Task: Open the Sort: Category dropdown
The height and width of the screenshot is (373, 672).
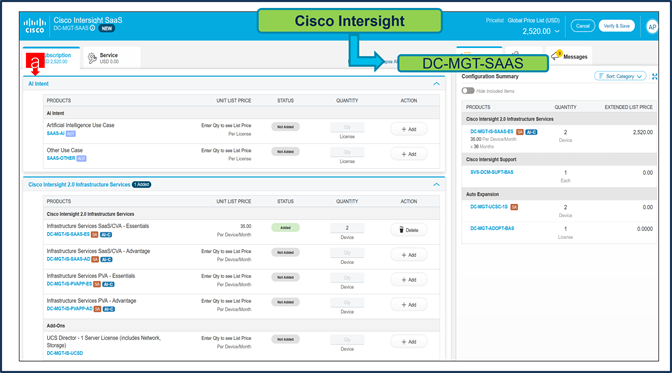Action: (620, 76)
